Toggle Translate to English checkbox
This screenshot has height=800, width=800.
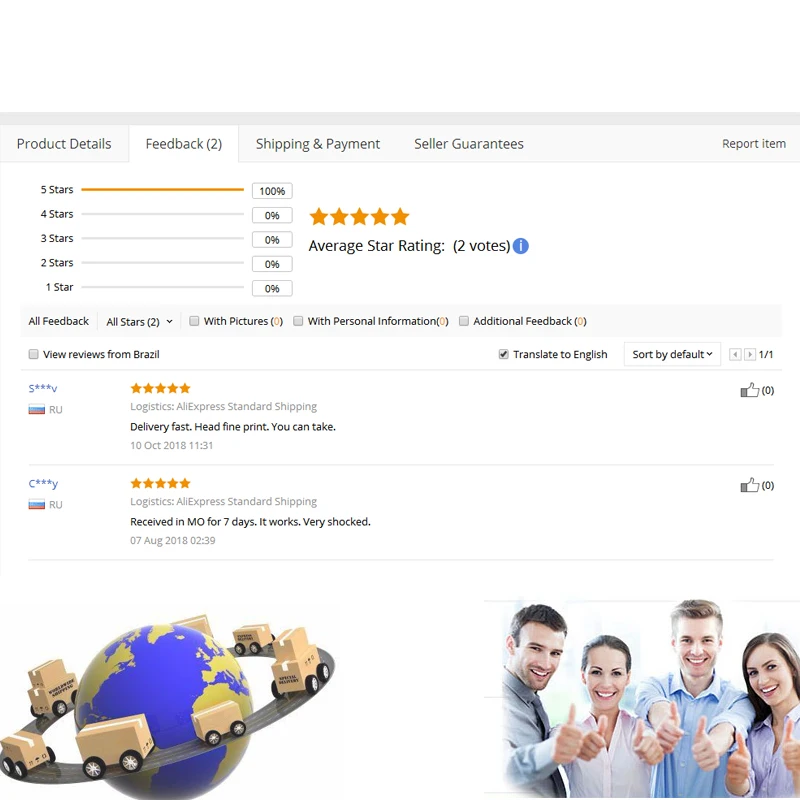coord(504,354)
